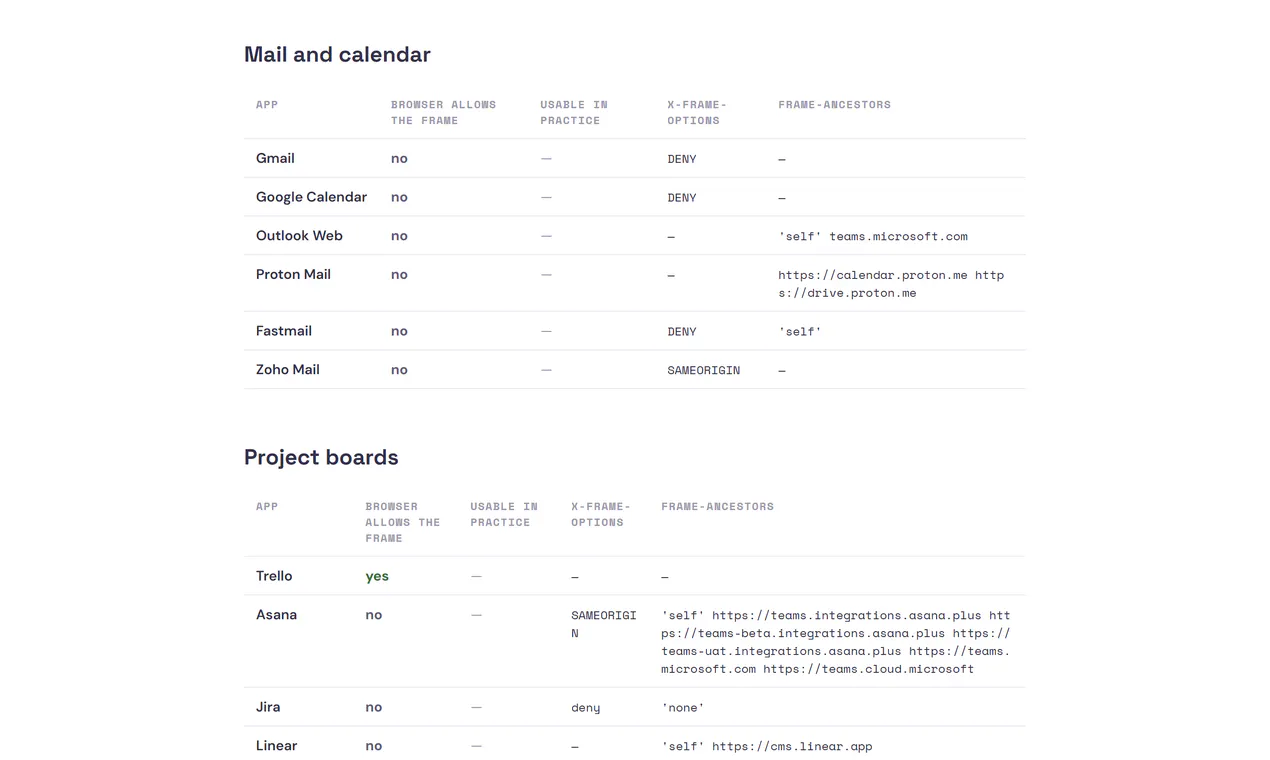Image resolution: width=1270 pixels, height=760 pixels.
Task: Click mail table's X-Frame-Options column header
Action: [697, 113]
